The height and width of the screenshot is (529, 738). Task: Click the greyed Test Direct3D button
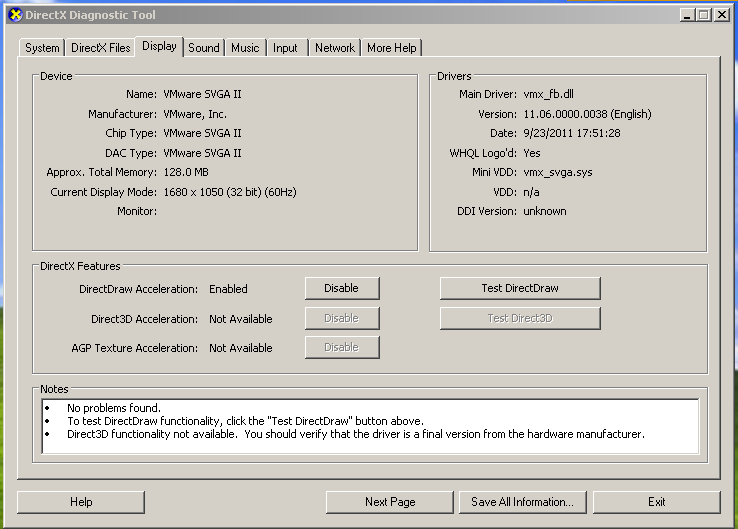[x=520, y=318]
